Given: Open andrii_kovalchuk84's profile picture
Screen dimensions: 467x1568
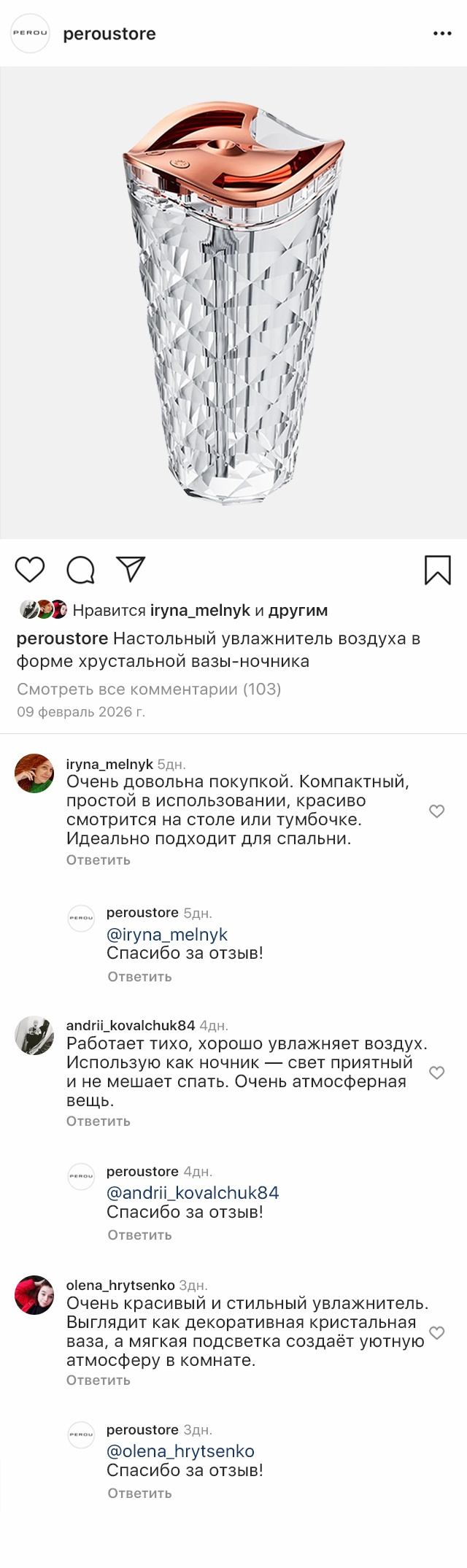Looking at the screenshot, I should (34, 1035).
